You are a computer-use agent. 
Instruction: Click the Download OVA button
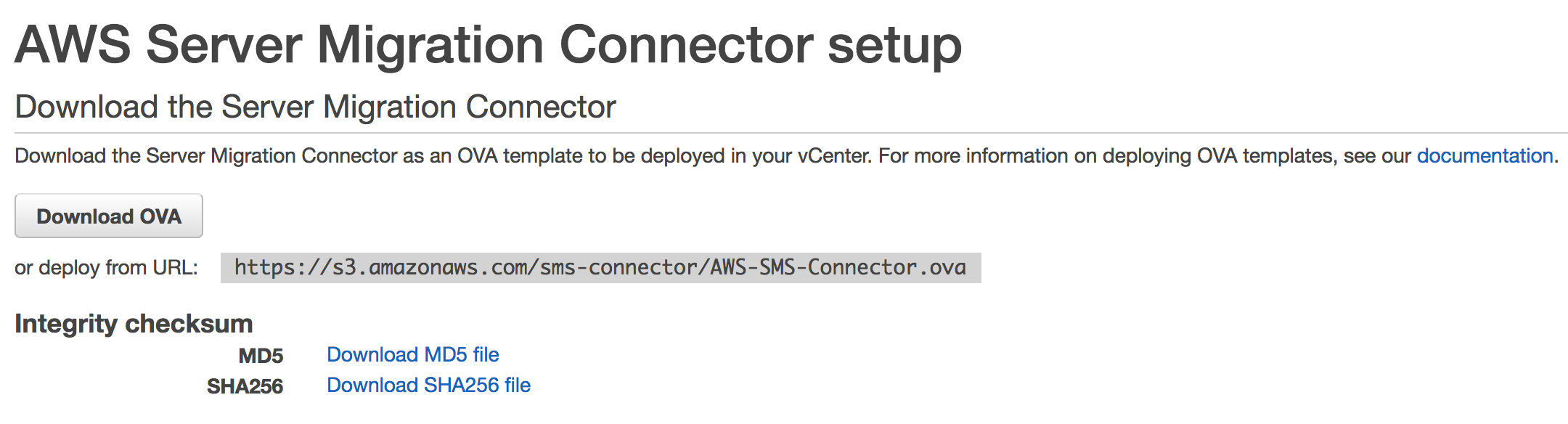tap(109, 216)
